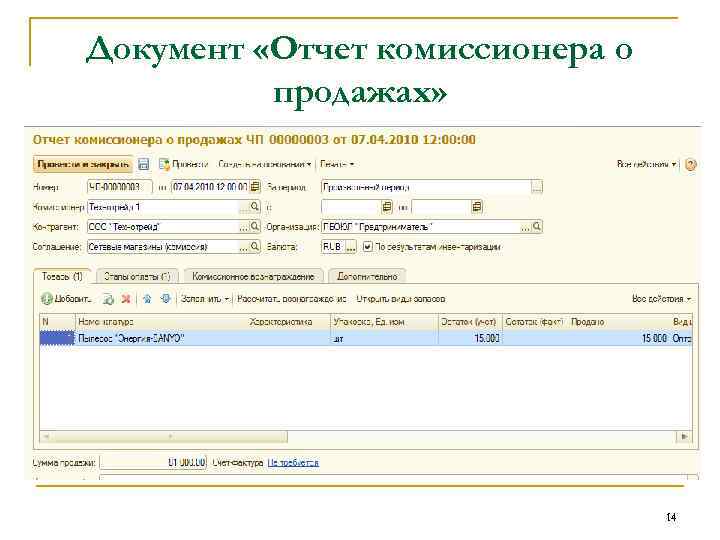Viewport: 720px width, 540px height.
Task: Move row up with the up arrow icon
Action: (147, 299)
